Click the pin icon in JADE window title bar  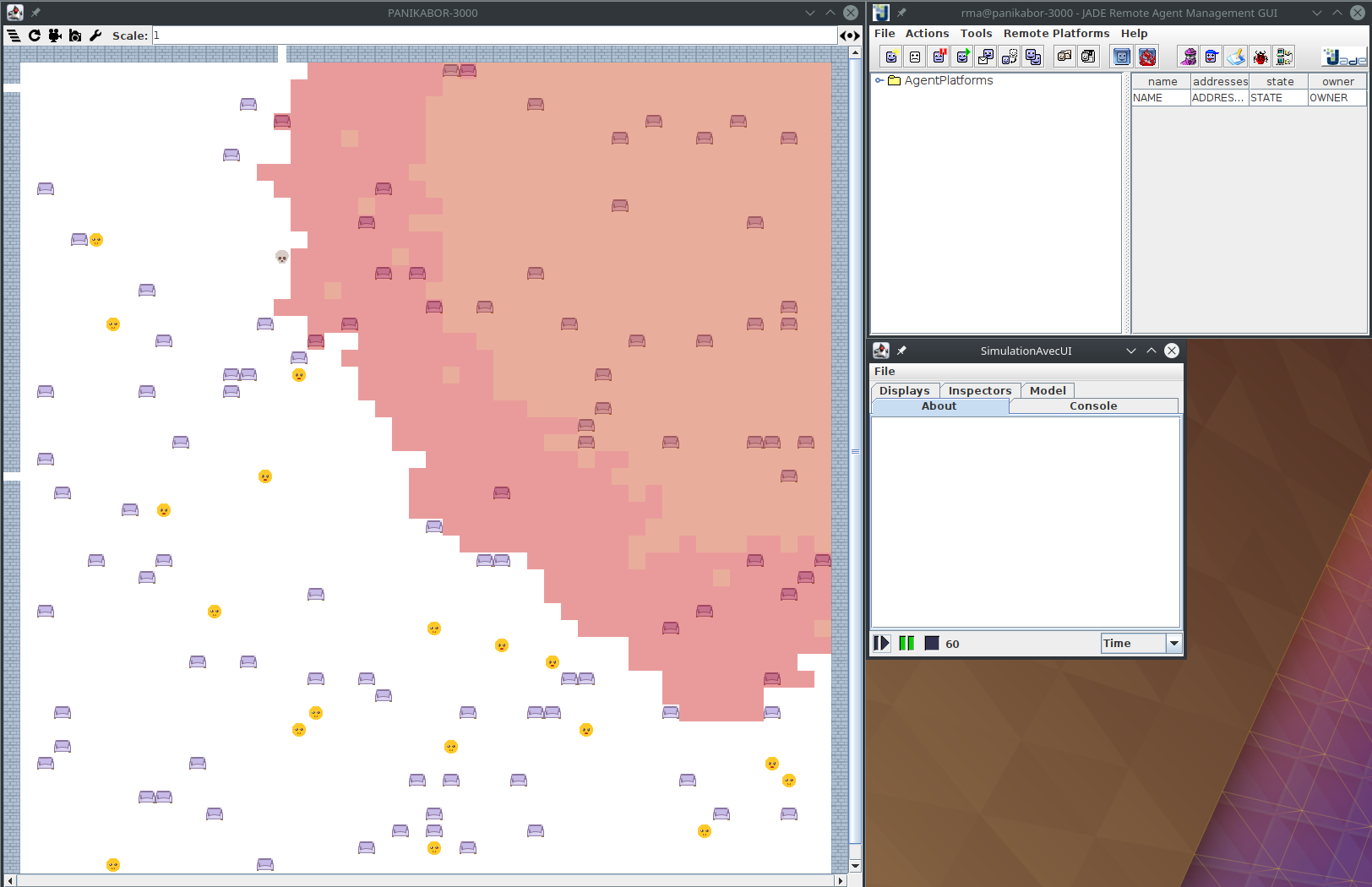[901, 13]
